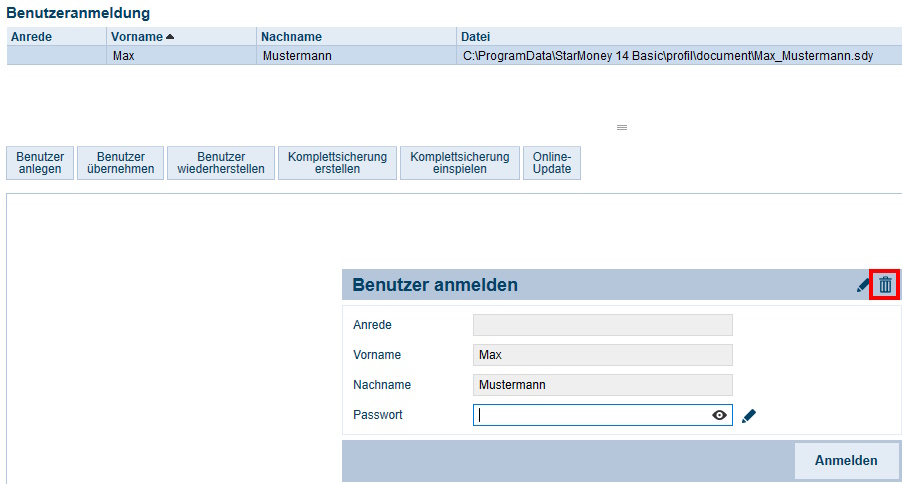Viewport: 902px width, 484px height.
Task: Open Benutzer übernehmen
Action: pyautogui.click(x=120, y=163)
